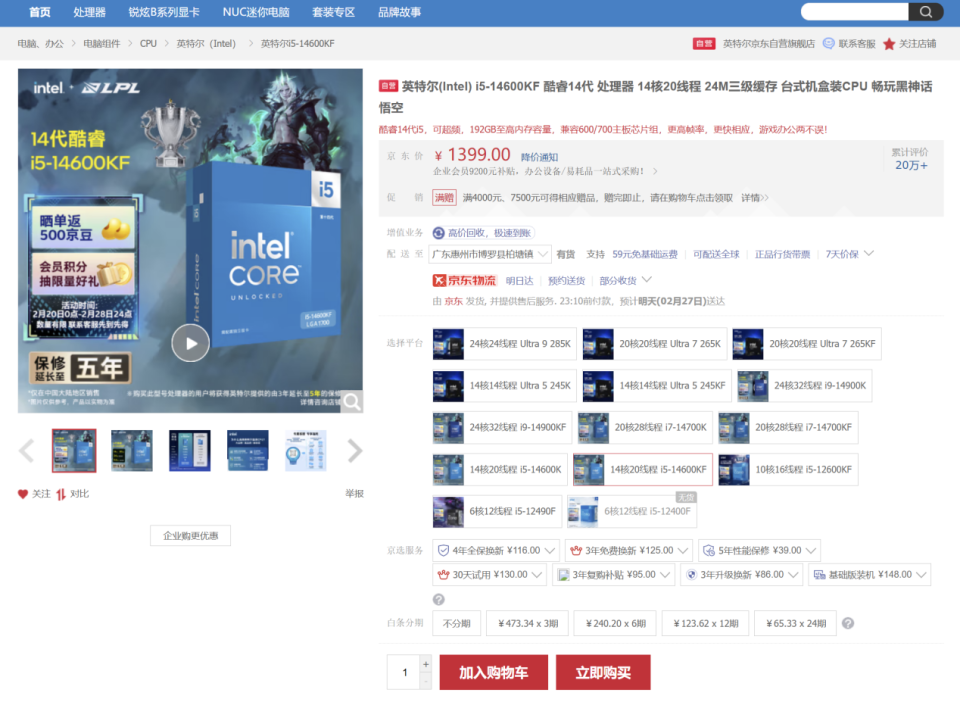The image size is (960, 702).
Task: Choose 24核24线程 Ultra 9 285K option
Action: coord(504,344)
